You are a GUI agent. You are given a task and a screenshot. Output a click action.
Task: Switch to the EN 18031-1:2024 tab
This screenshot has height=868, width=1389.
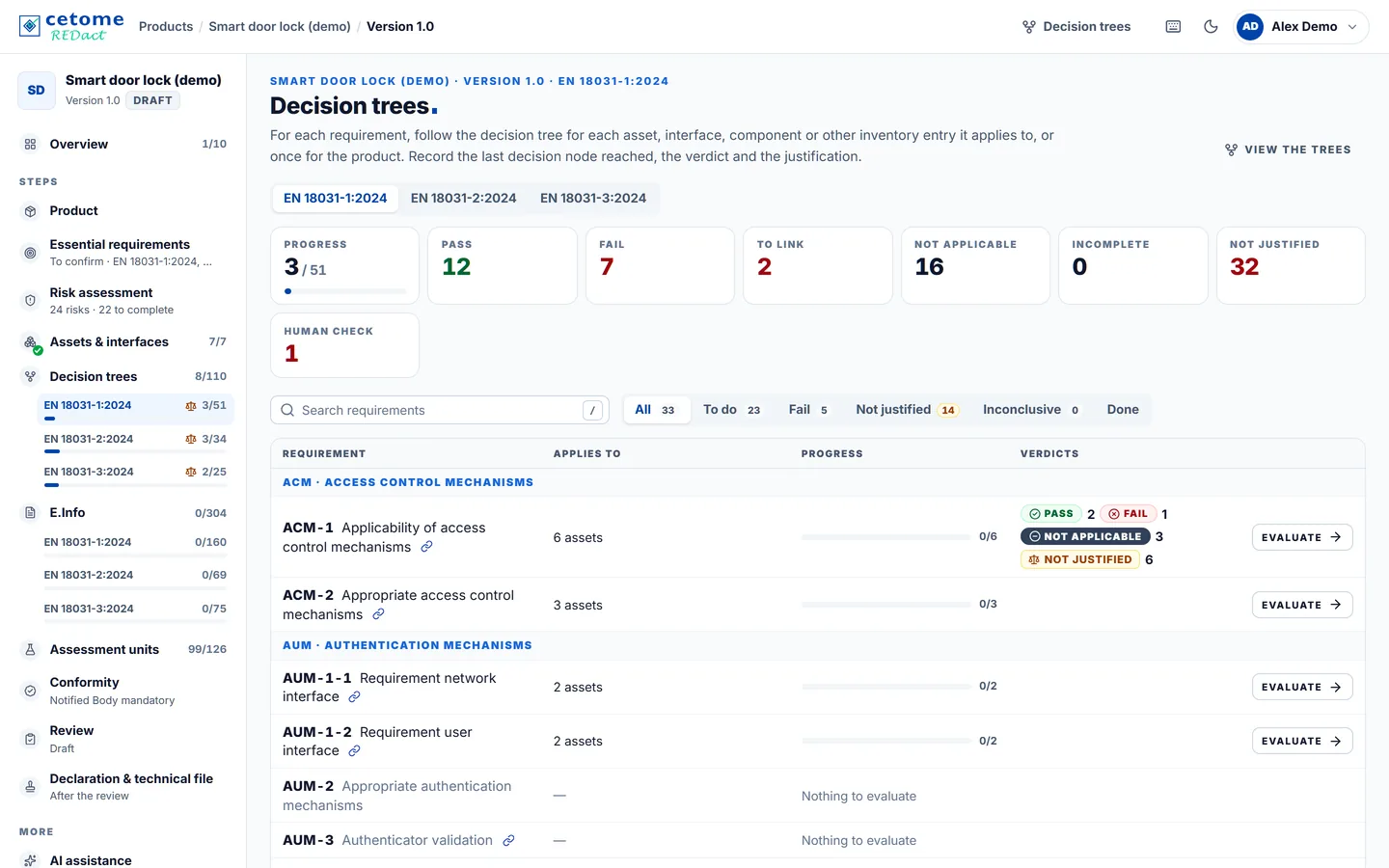pyautogui.click(x=335, y=199)
